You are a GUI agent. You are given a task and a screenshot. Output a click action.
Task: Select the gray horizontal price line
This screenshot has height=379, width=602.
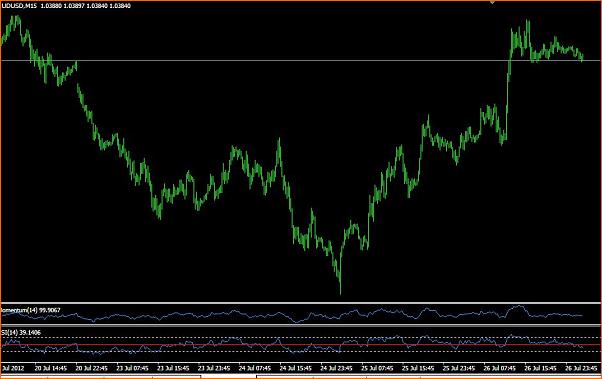click(301, 61)
